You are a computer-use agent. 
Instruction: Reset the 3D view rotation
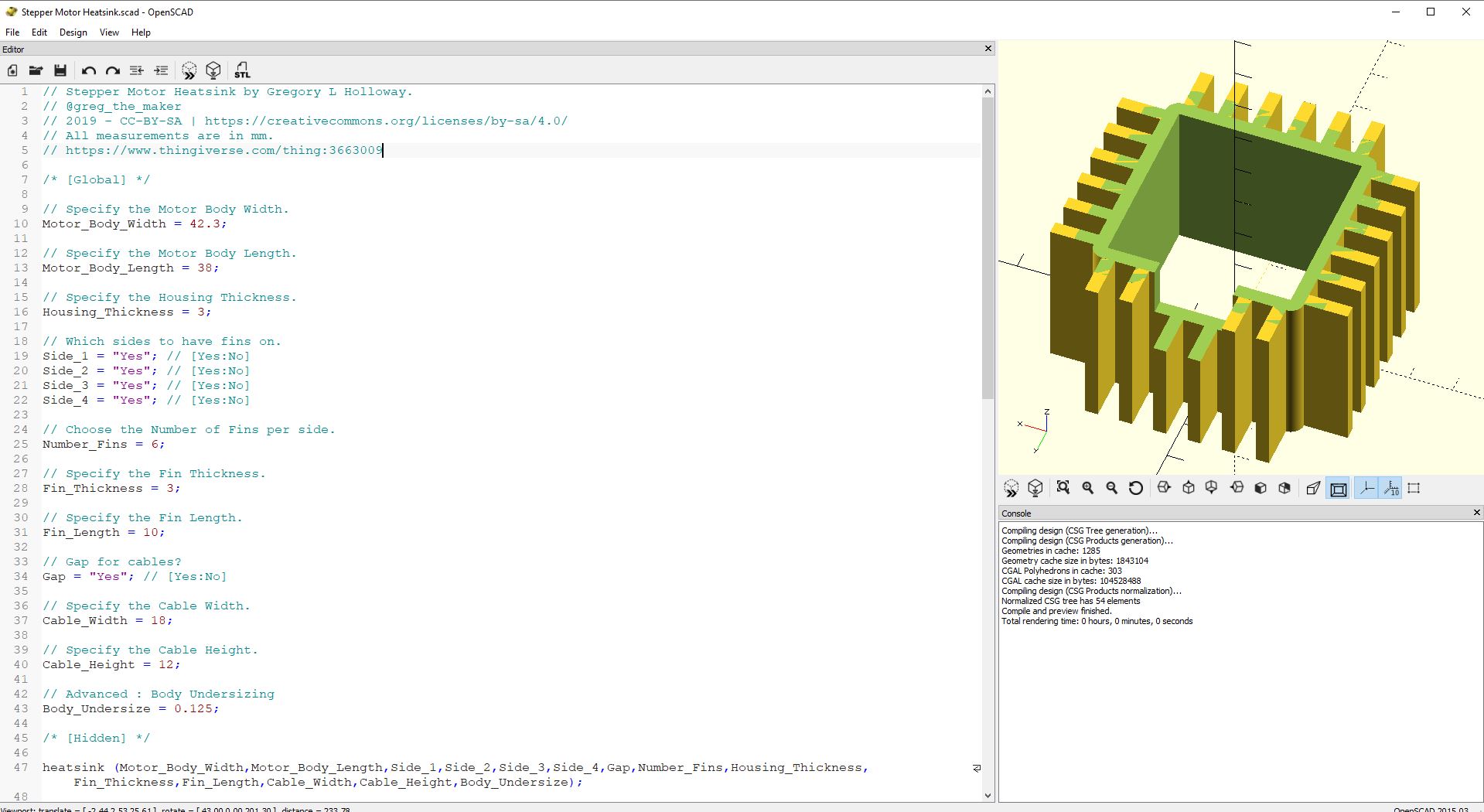1136,488
